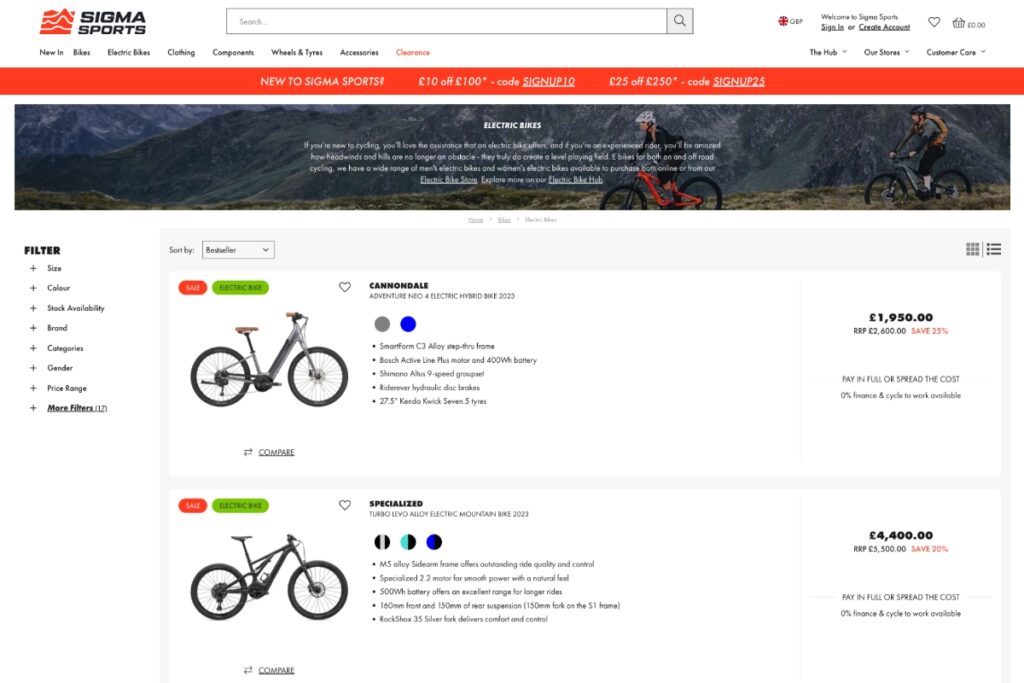Open the New In menu
Screen dimensions: 1024x683
(51, 52)
